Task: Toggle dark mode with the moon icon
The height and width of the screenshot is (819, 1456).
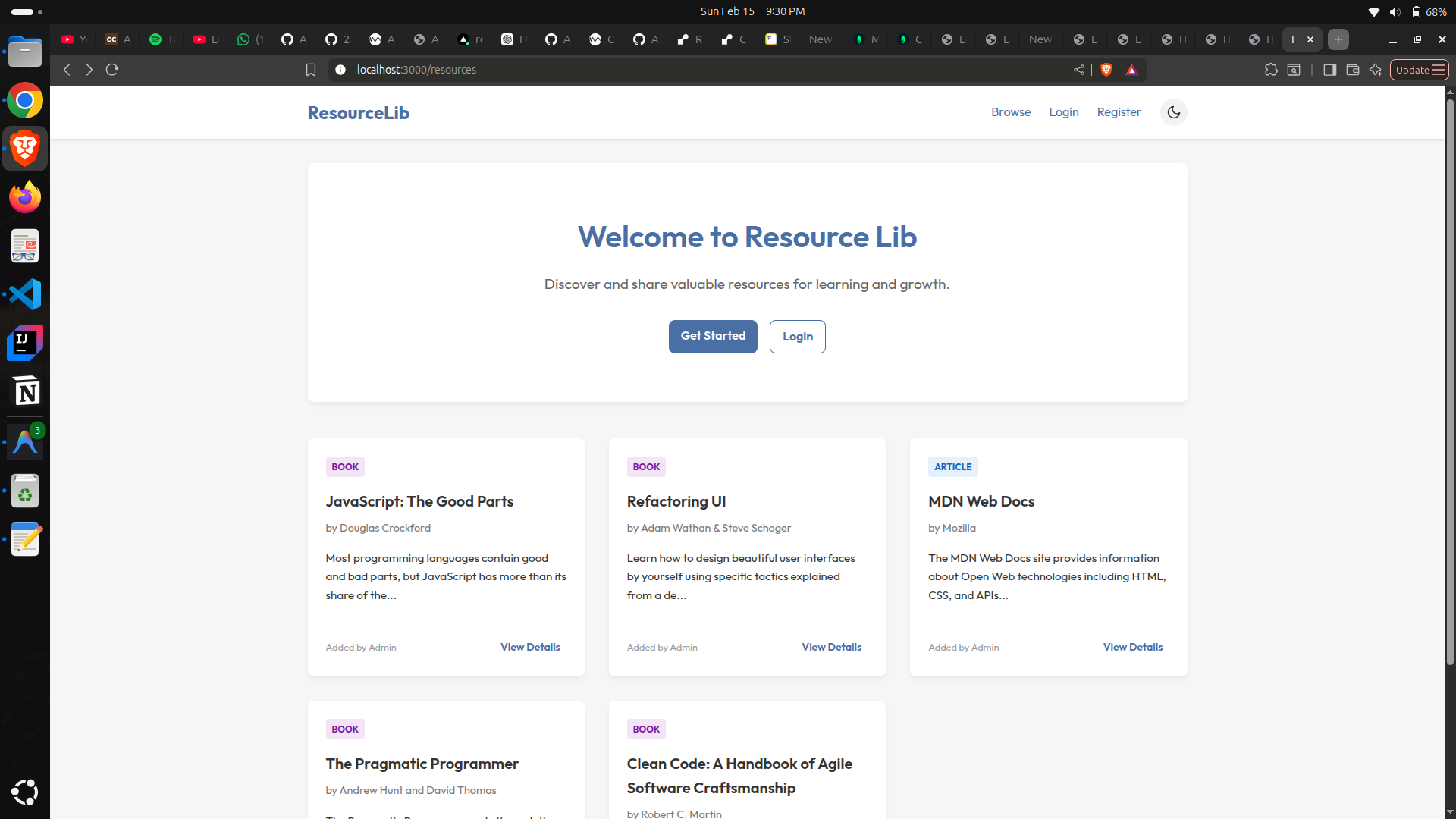Action: (1173, 112)
